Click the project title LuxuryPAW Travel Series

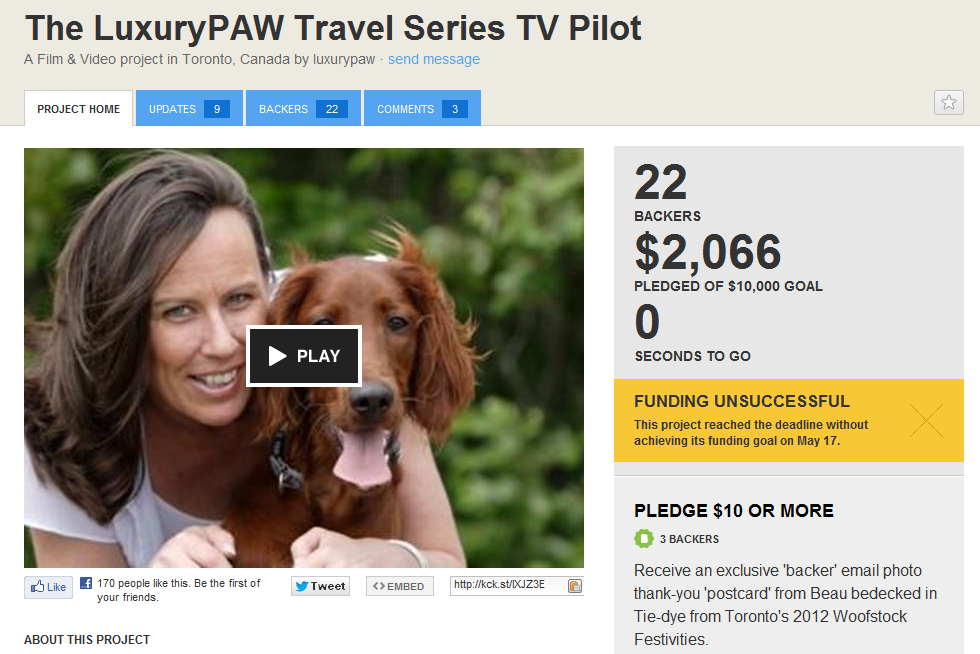click(x=333, y=28)
